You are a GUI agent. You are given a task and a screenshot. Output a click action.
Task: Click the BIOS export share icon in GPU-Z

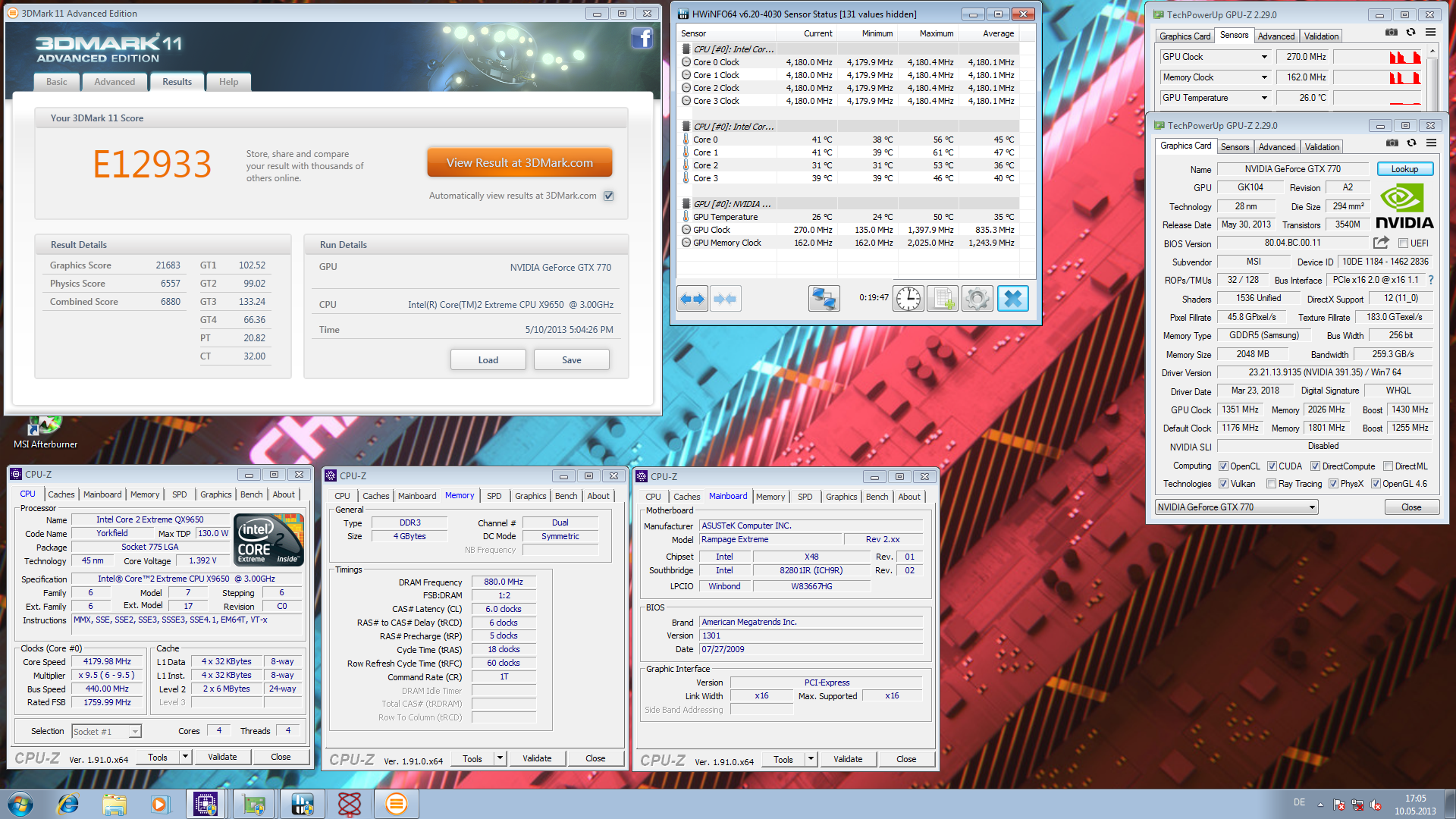coord(1381,243)
